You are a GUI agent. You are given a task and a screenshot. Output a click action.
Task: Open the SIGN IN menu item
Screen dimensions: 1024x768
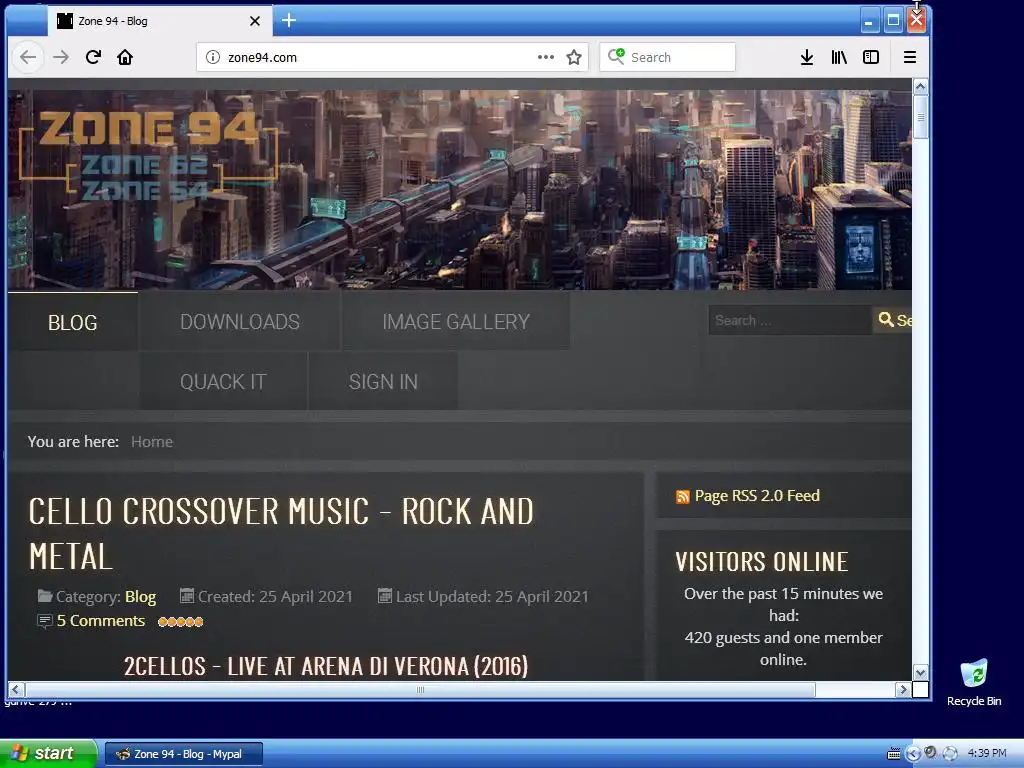click(x=383, y=382)
